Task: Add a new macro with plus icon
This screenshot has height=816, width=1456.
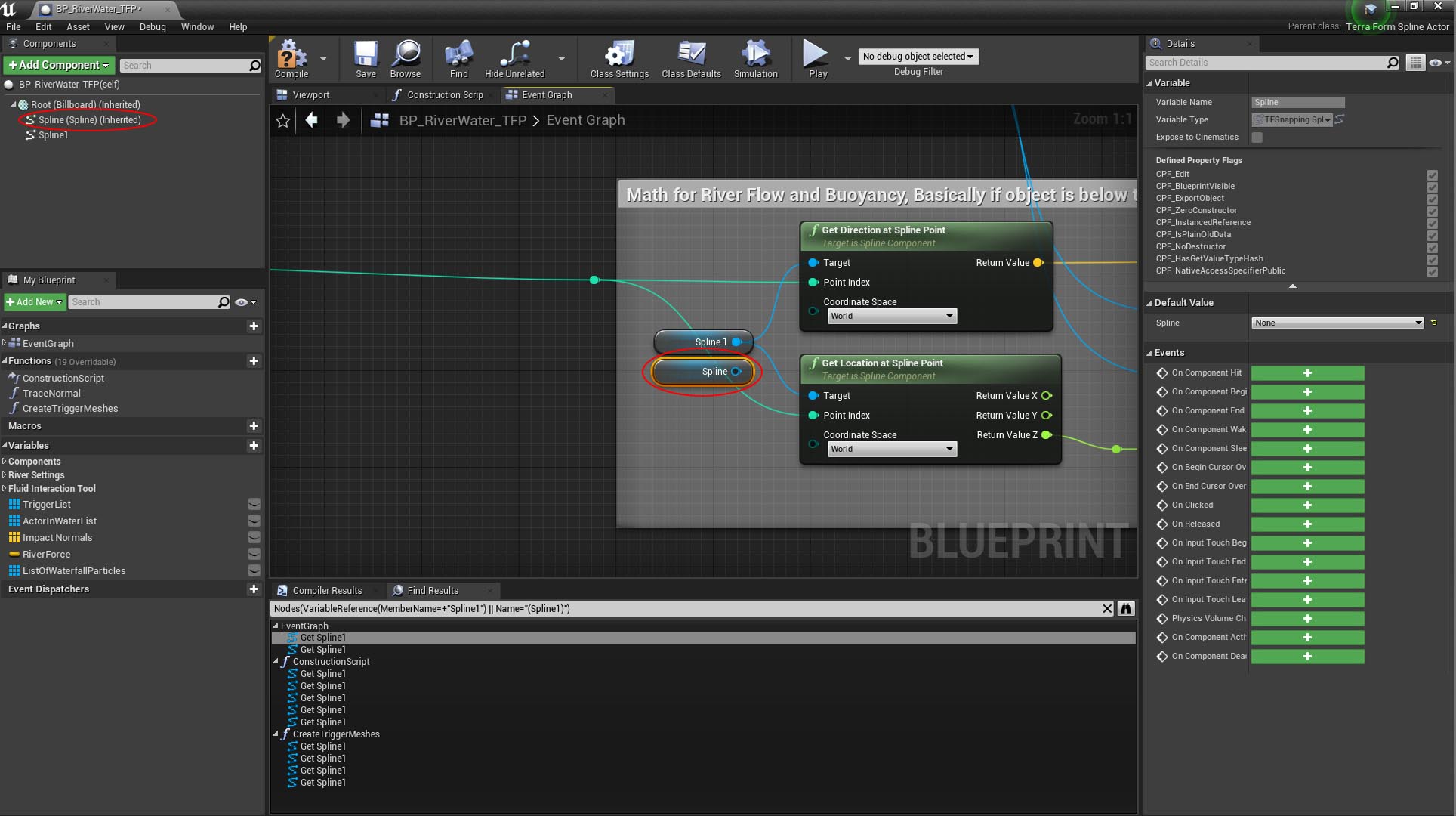Action: tap(254, 425)
